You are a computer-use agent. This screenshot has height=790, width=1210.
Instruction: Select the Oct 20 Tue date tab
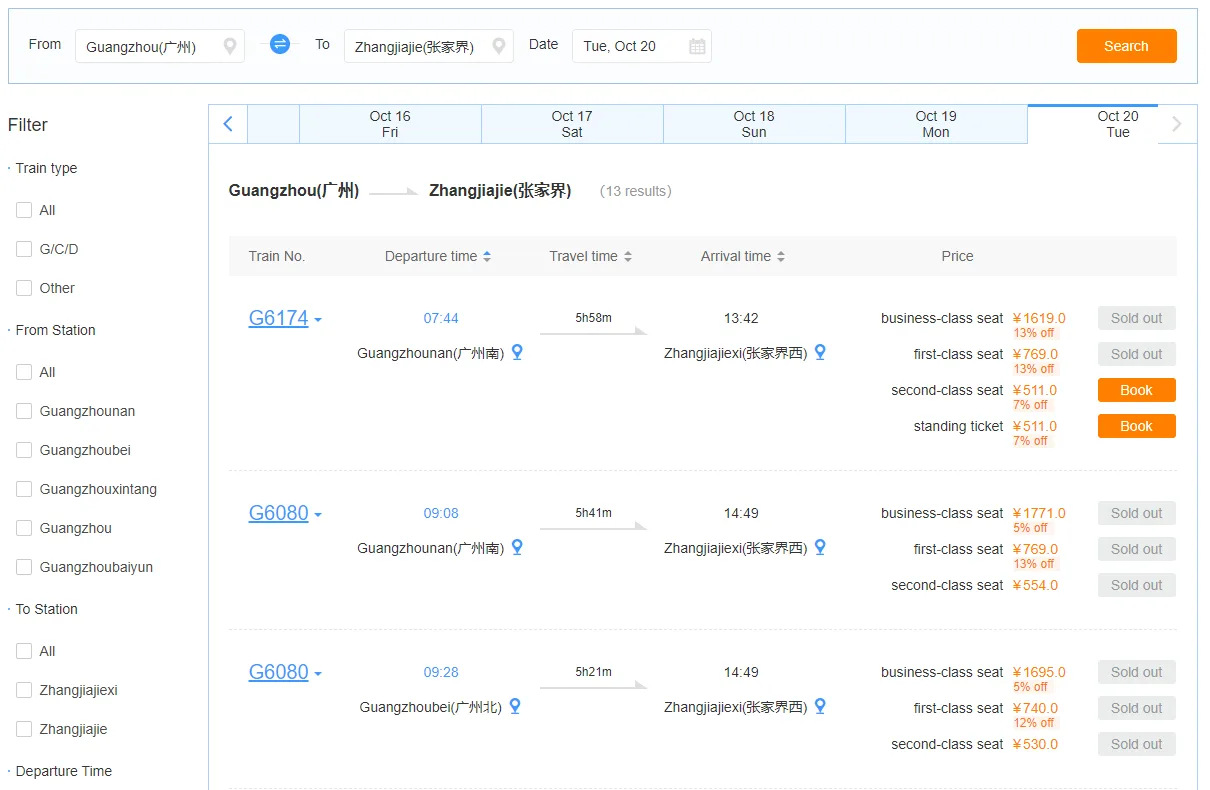coord(1093,124)
